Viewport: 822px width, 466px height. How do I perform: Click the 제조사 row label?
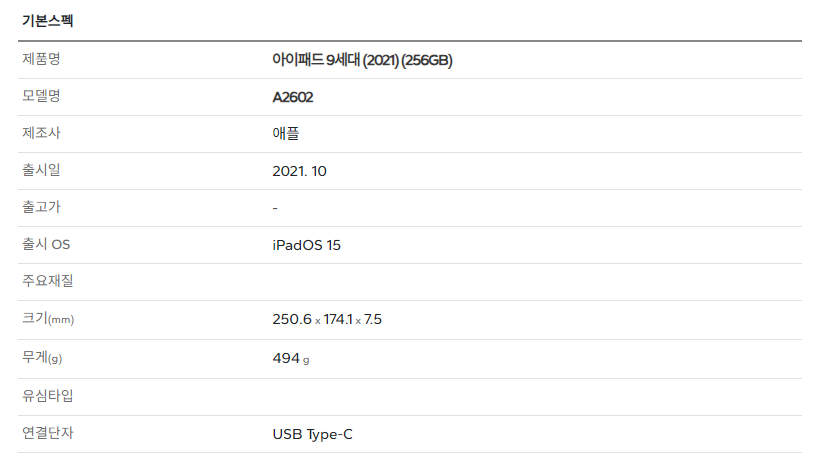(x=42, y=133)
